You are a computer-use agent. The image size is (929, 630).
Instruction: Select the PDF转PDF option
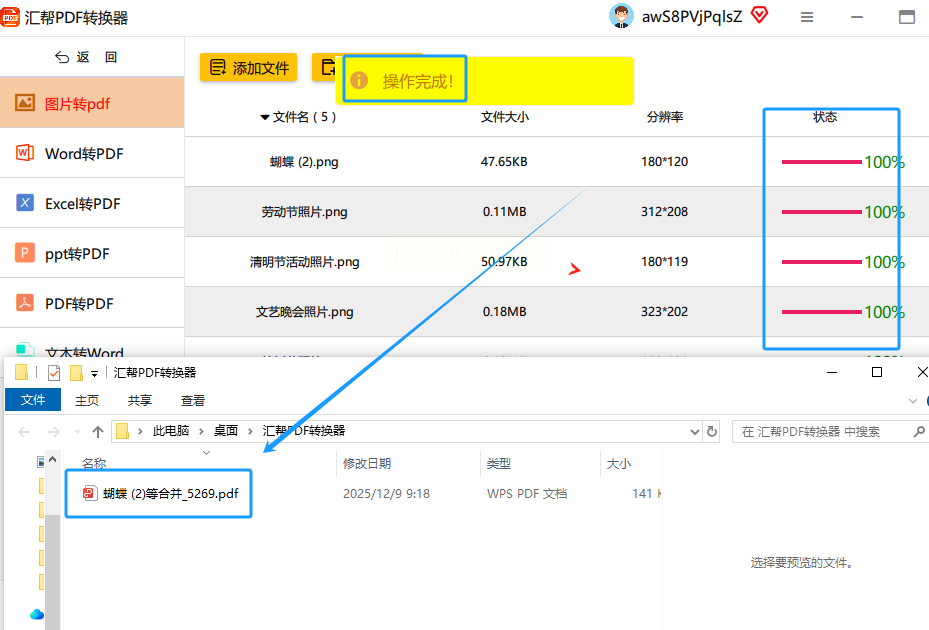point(92,303)
